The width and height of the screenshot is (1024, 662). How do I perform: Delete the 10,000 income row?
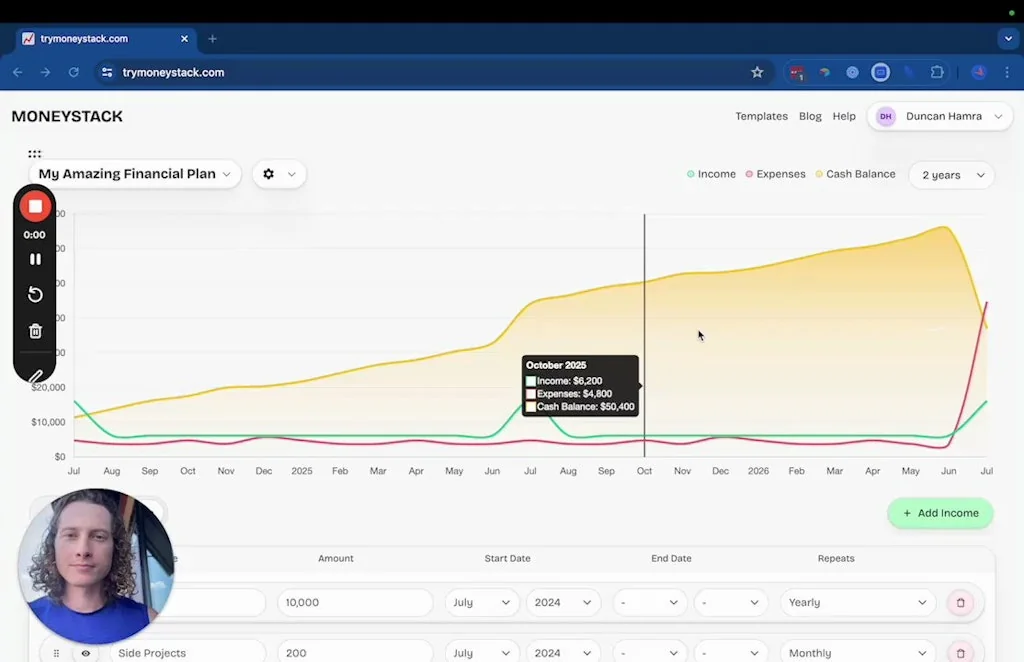pyautogui.click(x=960, y=603)
